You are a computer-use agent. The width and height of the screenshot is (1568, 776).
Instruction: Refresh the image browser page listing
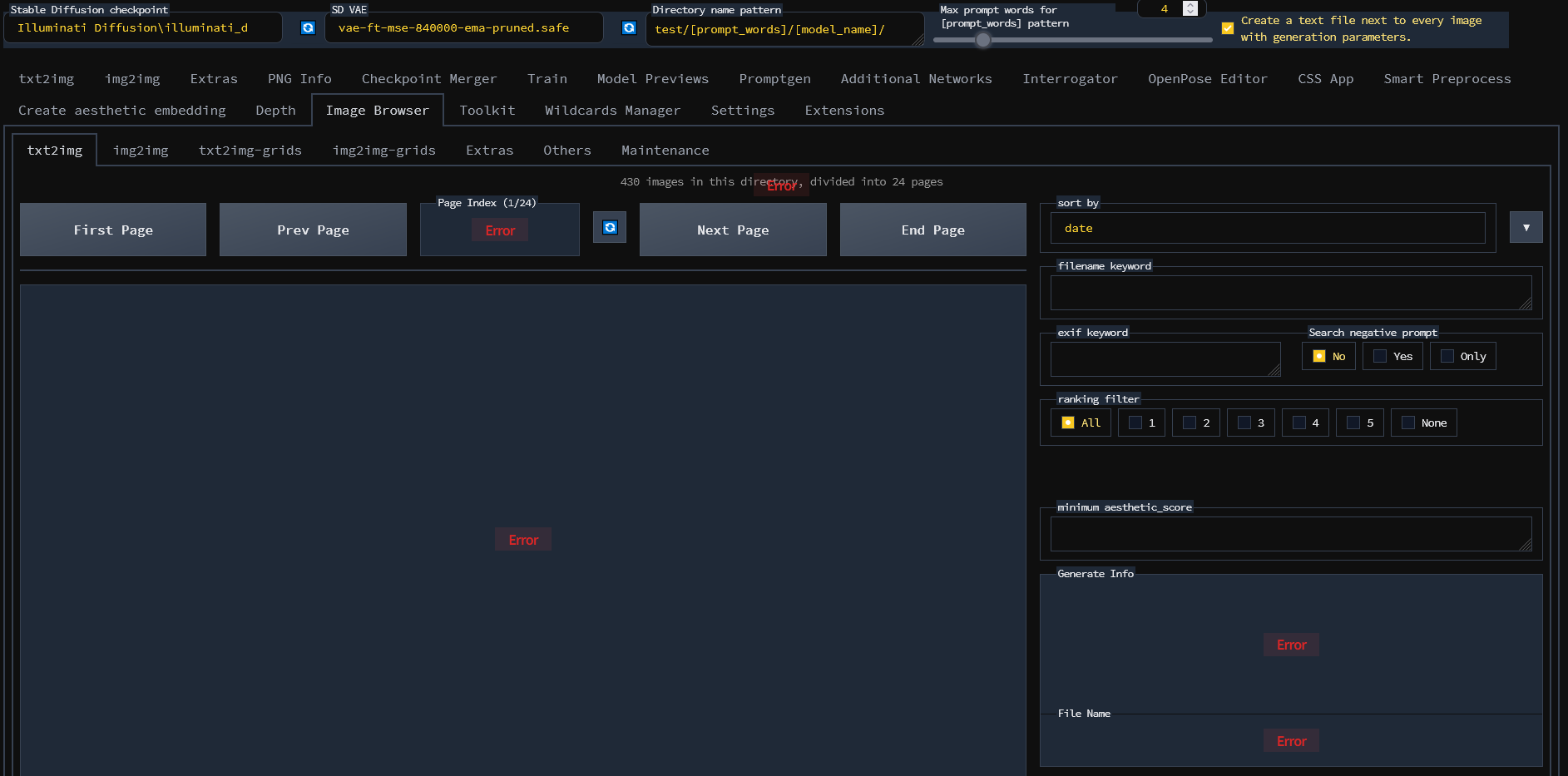(x=610, y=227)
